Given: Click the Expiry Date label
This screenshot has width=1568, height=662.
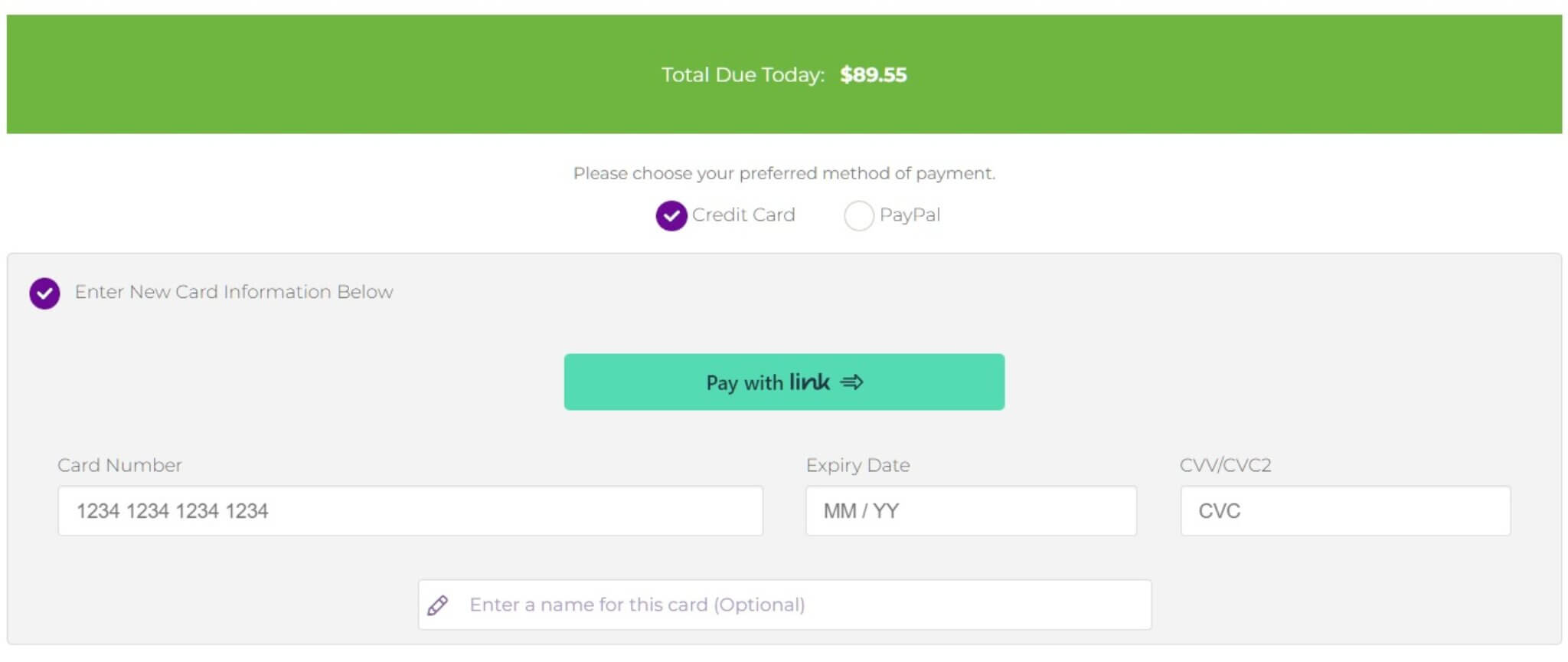Looking at the screenshot, I should pyautogui.click(x=857, y=465).
